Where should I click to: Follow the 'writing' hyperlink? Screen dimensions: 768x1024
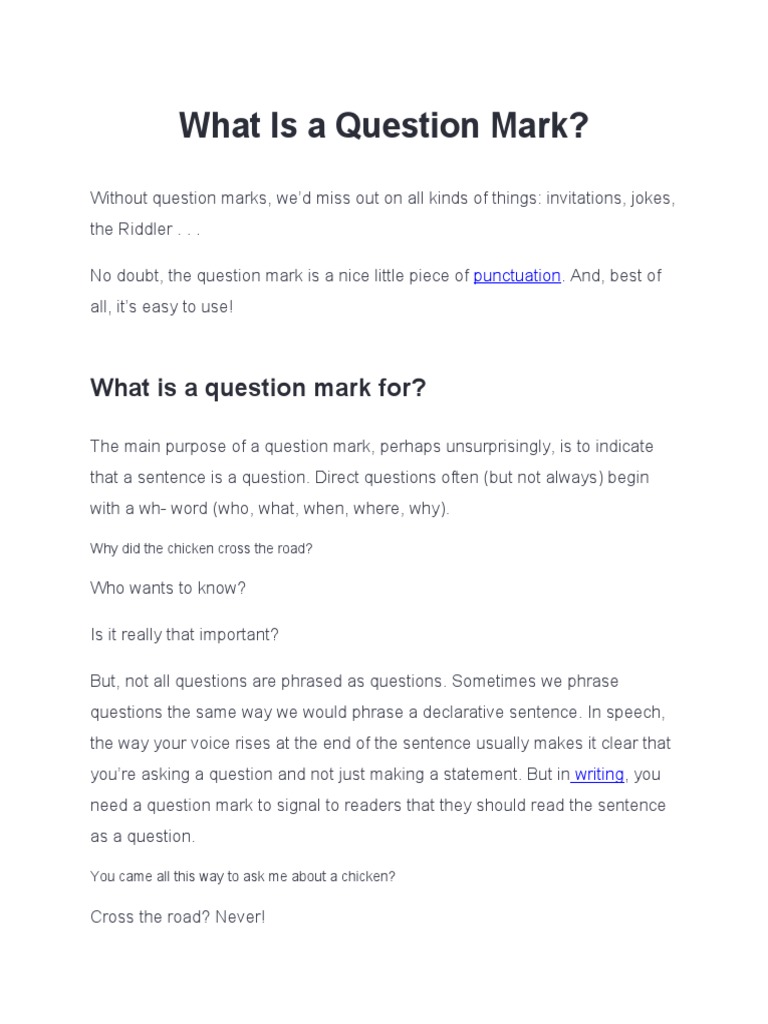pos(600,774)
